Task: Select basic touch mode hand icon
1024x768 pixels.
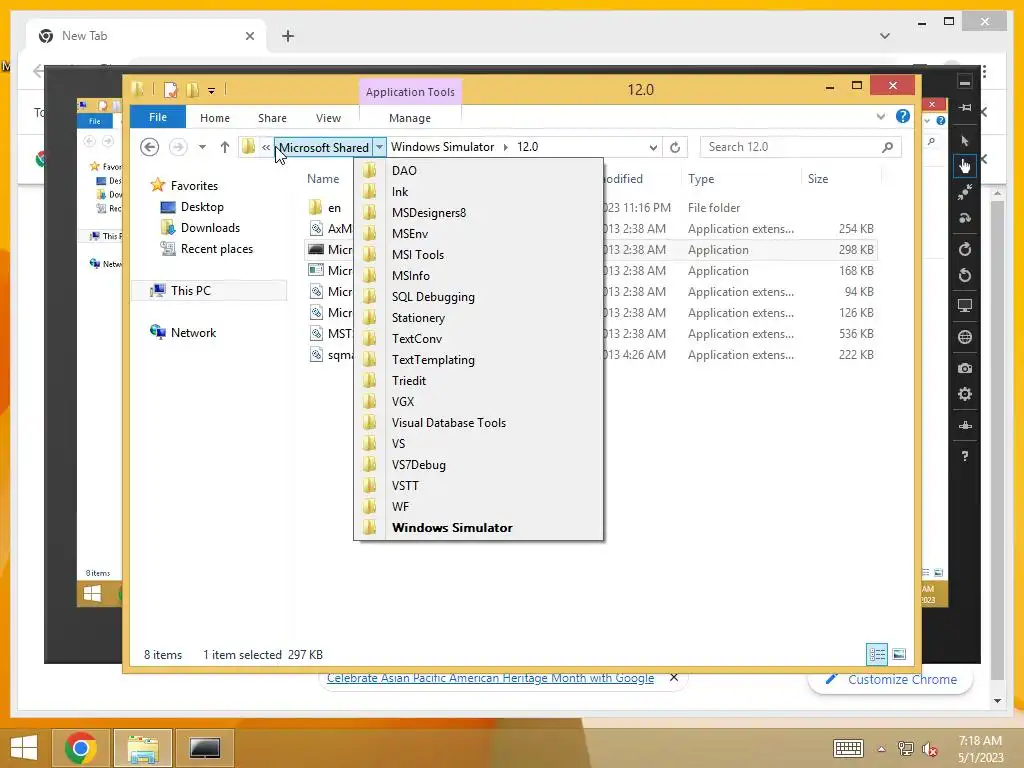Action: tap(965, 166)
